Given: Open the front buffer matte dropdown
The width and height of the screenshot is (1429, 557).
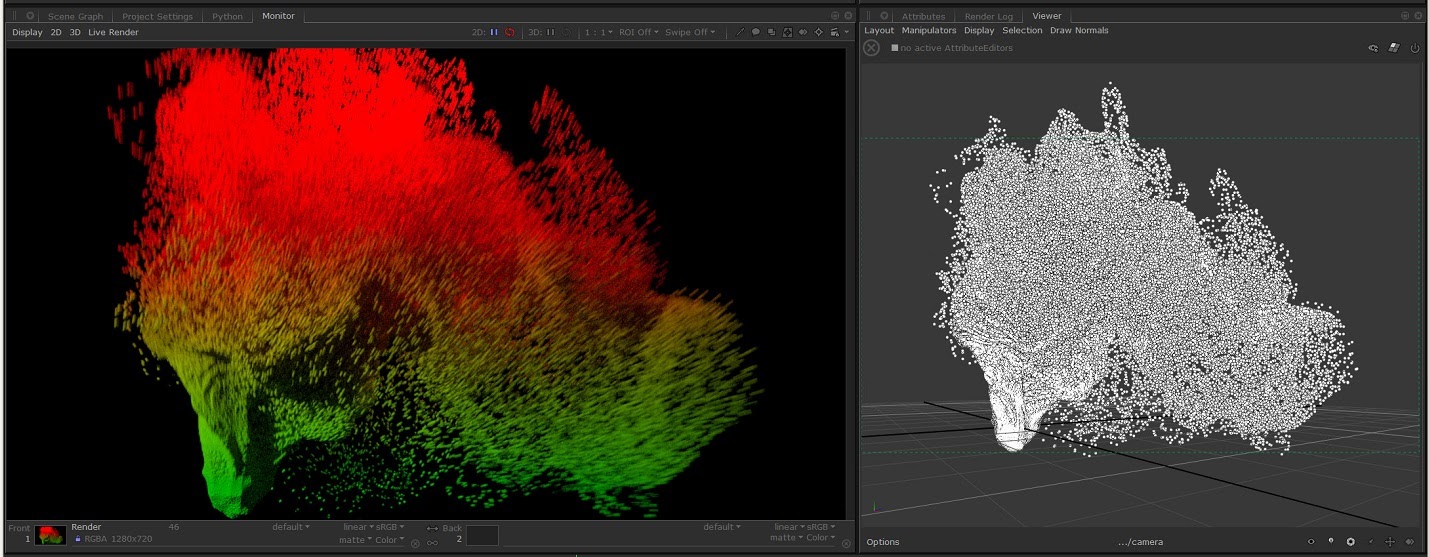Looking at the screenshot, I should (354, 539).
